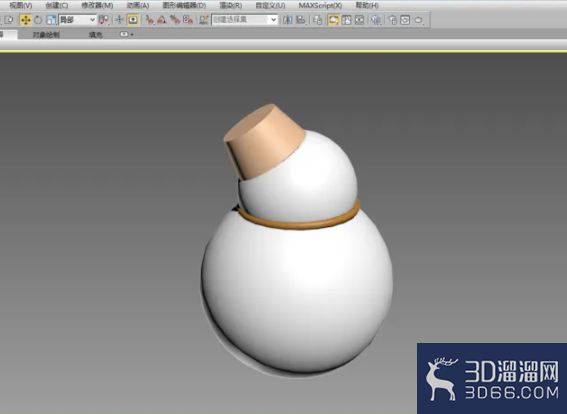Toggle the Keyboard Shortcut Override button

click(x=133, y=20)
